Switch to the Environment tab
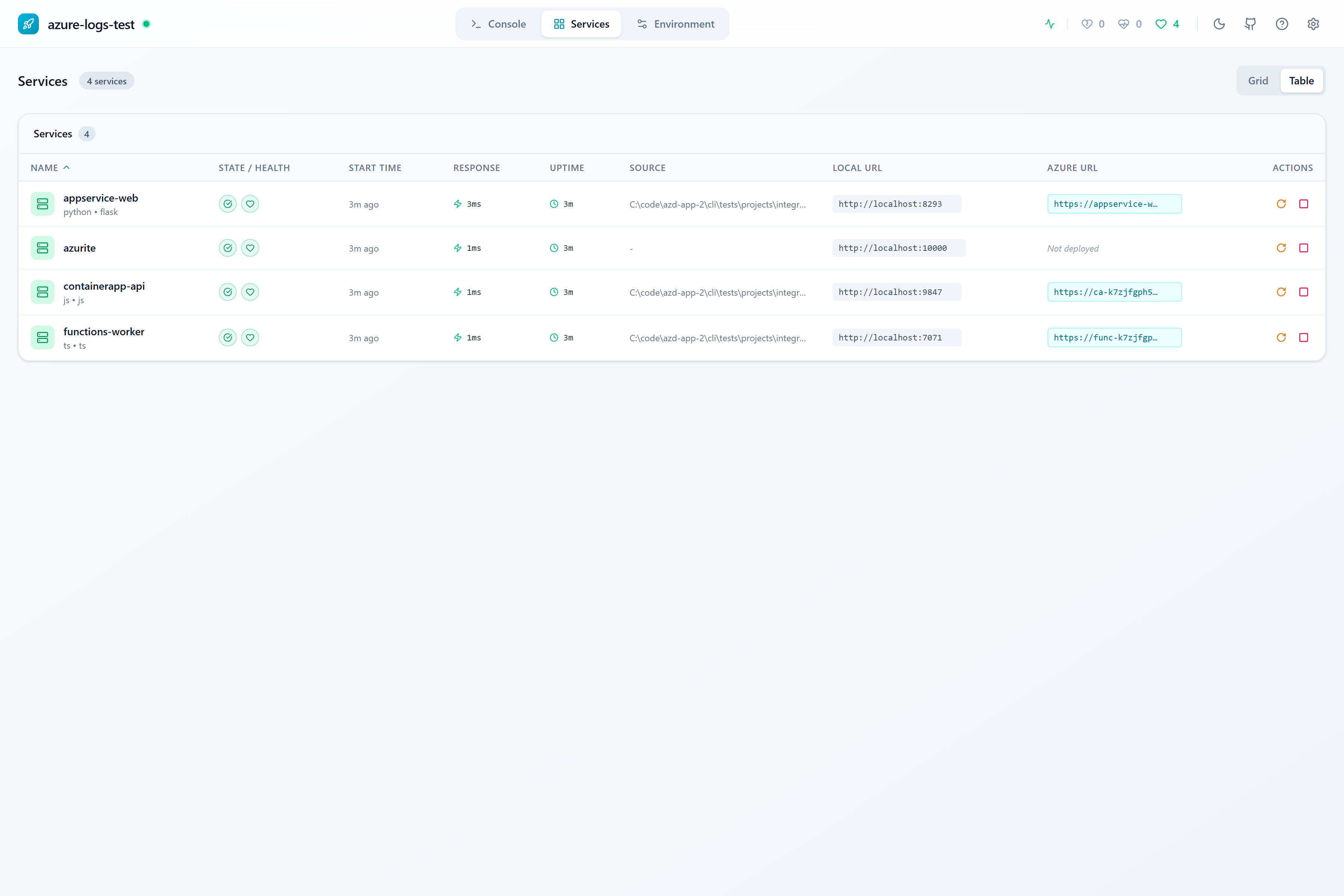 pyautogui.click(x=675, y=24)
